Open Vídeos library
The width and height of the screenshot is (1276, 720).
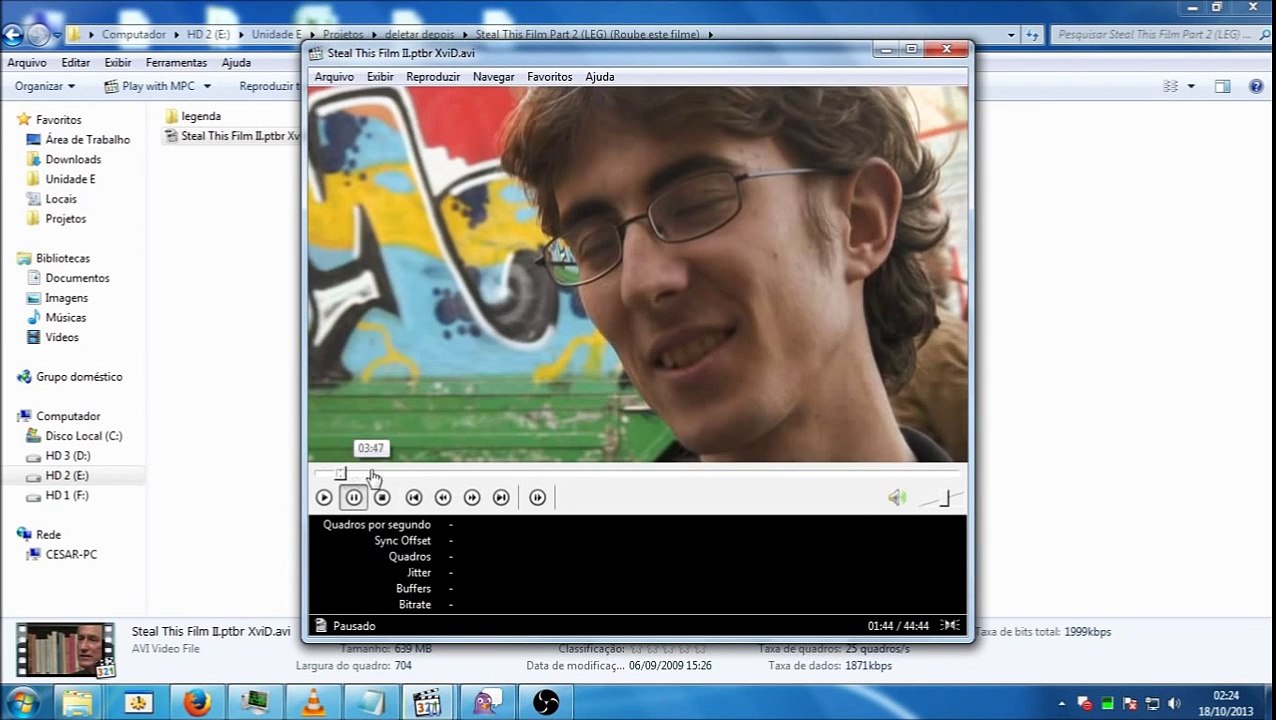click(53, 337)
